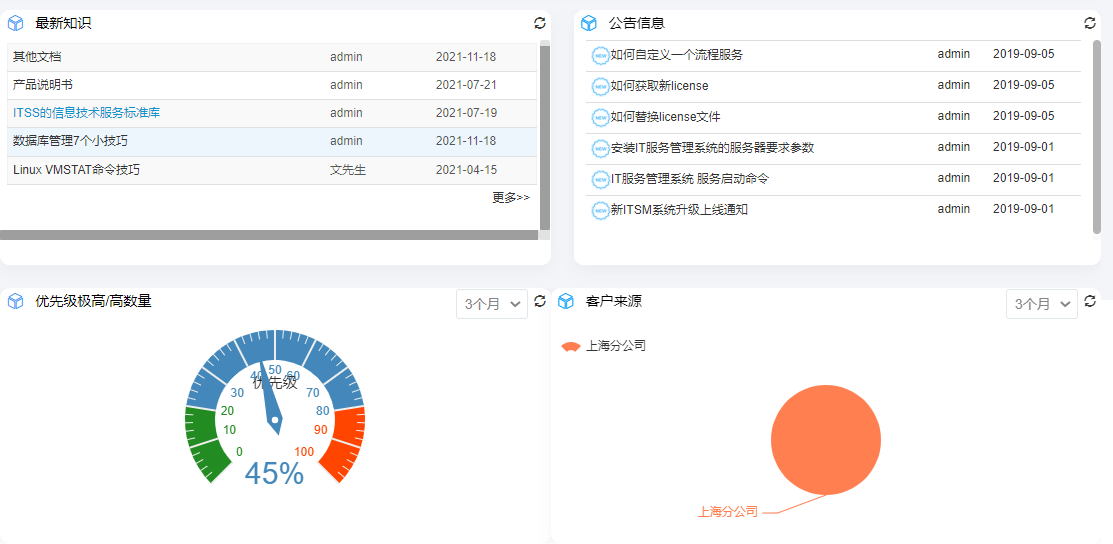Open the ITSS的信息技术服务标准库 link
Image resolution: width=1113 pixels, height=544 pixels.
pos(86,113)
